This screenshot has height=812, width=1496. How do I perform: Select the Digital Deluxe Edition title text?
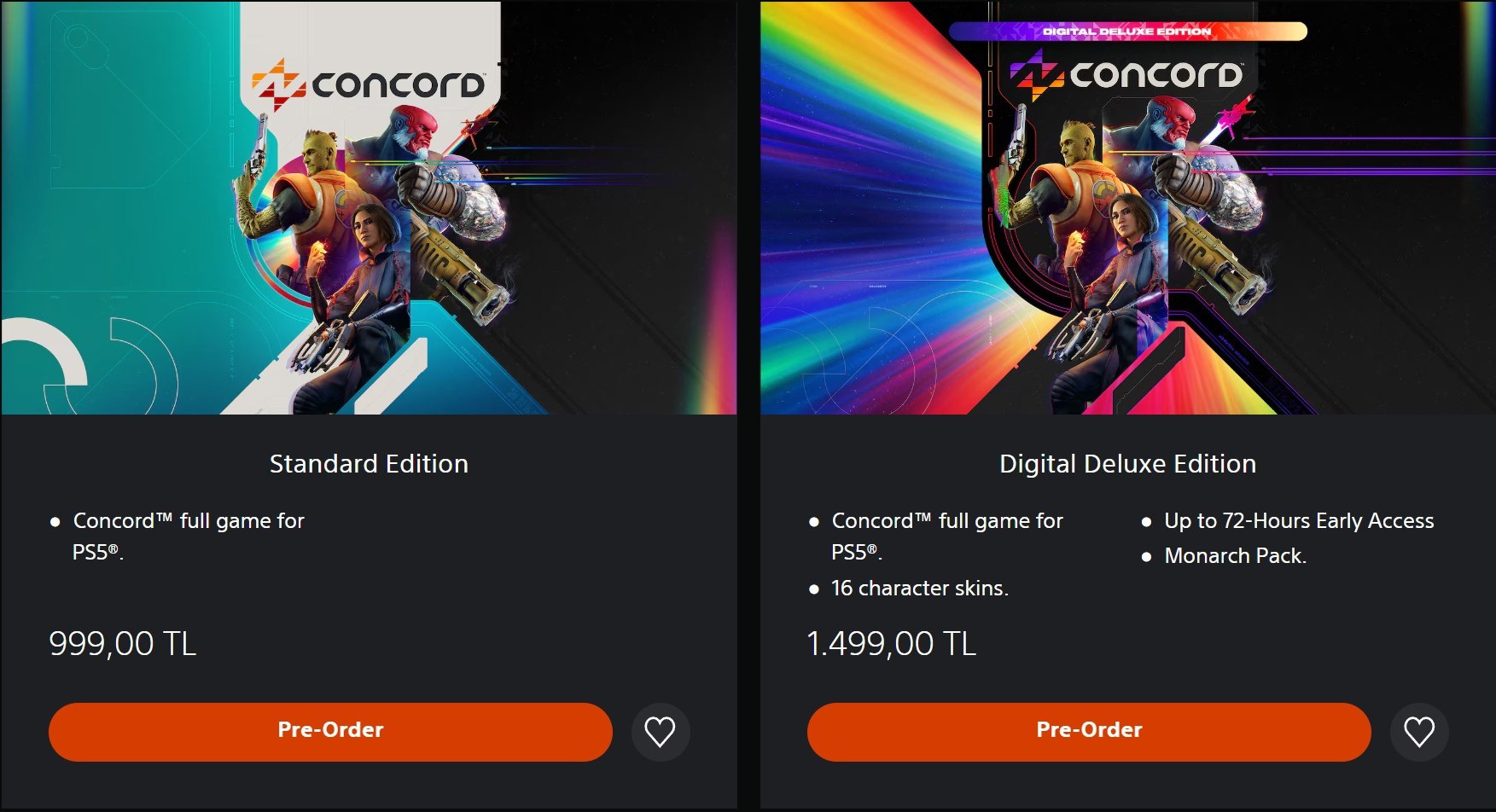click(x=1127, y=464)
